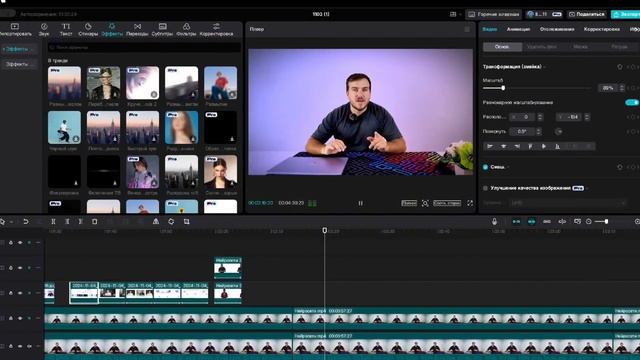Click the Undo arrow in timeline toolbar

(26, 222)
